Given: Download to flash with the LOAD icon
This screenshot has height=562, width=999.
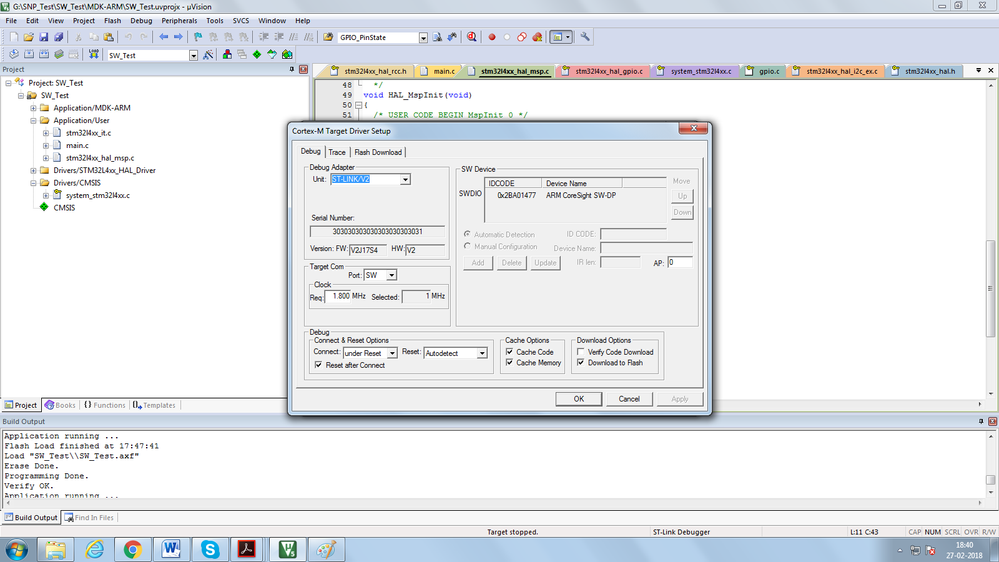Looking at the screenshot, I should tap(94, 55).
